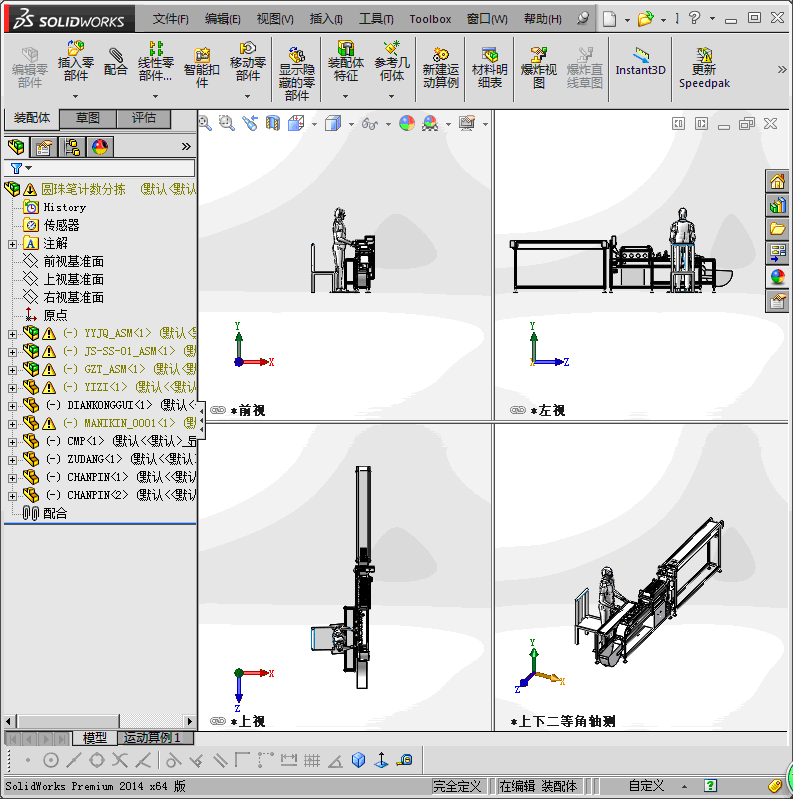Expand the 注解 annotations tree node
The height and width of the screenshot is (799, 793).
12,245
